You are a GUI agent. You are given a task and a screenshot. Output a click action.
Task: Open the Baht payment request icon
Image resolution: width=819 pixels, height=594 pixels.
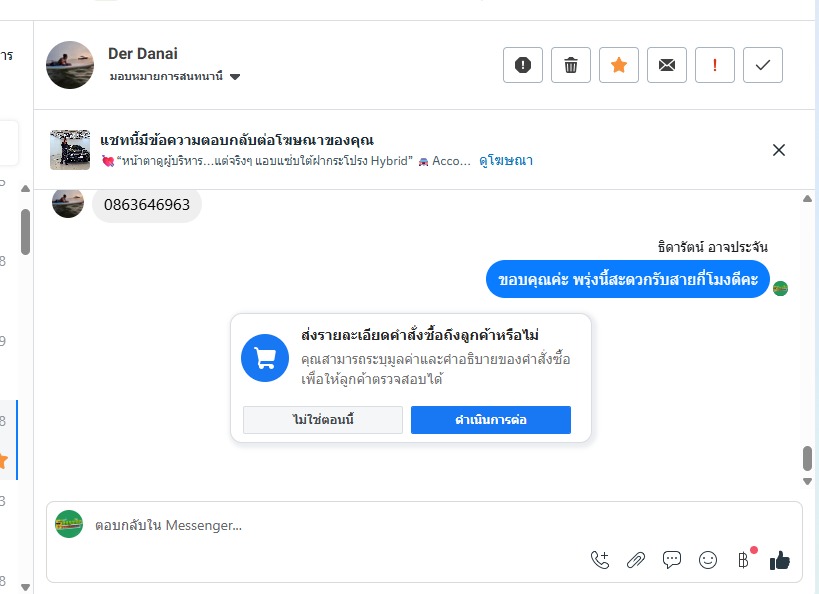743,560
